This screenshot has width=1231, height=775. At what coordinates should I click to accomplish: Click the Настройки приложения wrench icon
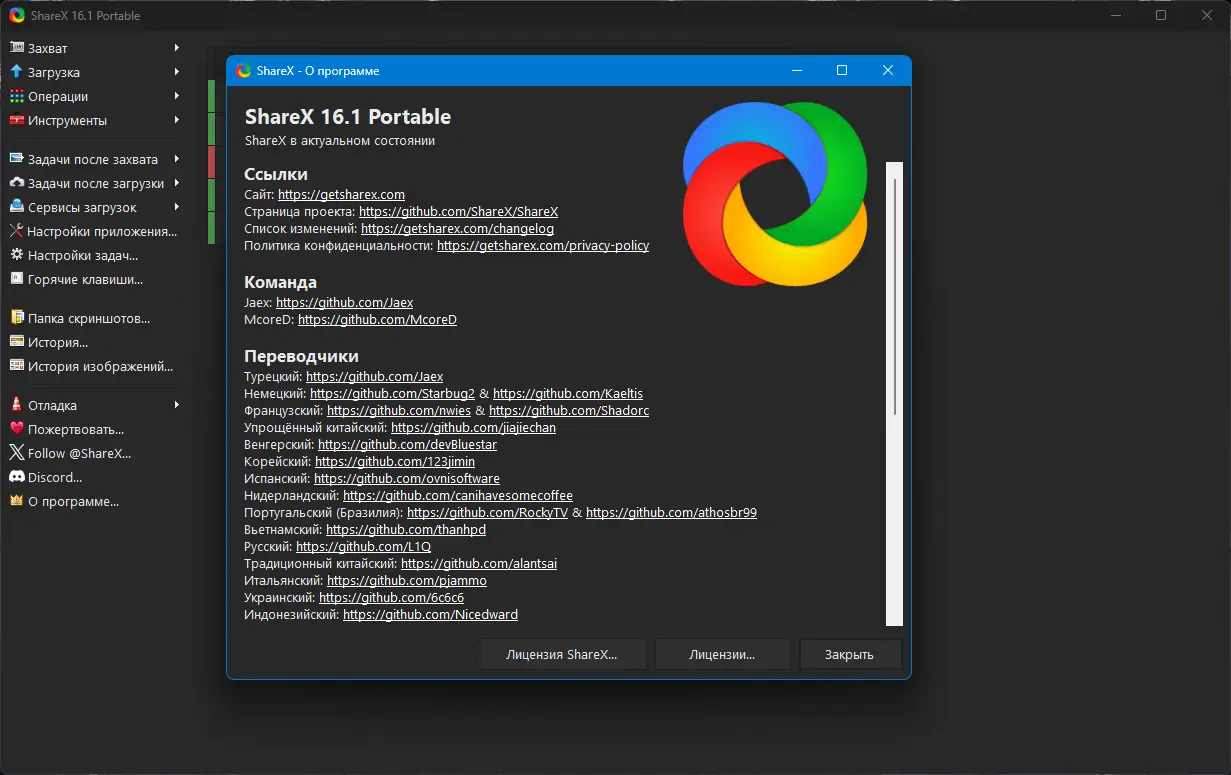coord(16,231)
